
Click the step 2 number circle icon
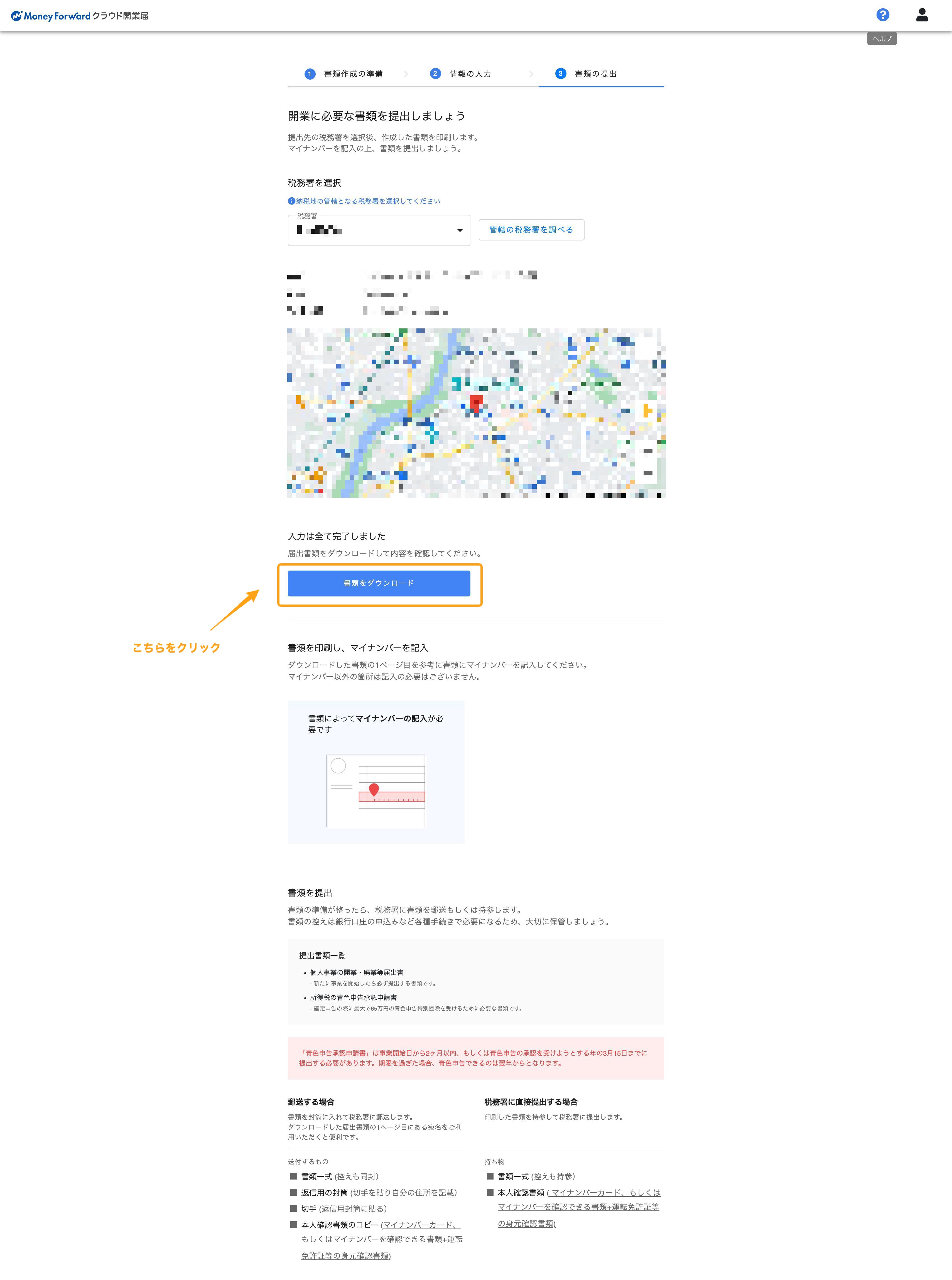point(435,74)
